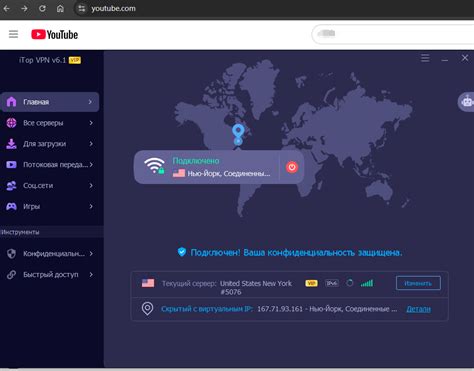Click the refresh spinner icon beside IPv6
474x371 pixels.
[x=349, y=283]
